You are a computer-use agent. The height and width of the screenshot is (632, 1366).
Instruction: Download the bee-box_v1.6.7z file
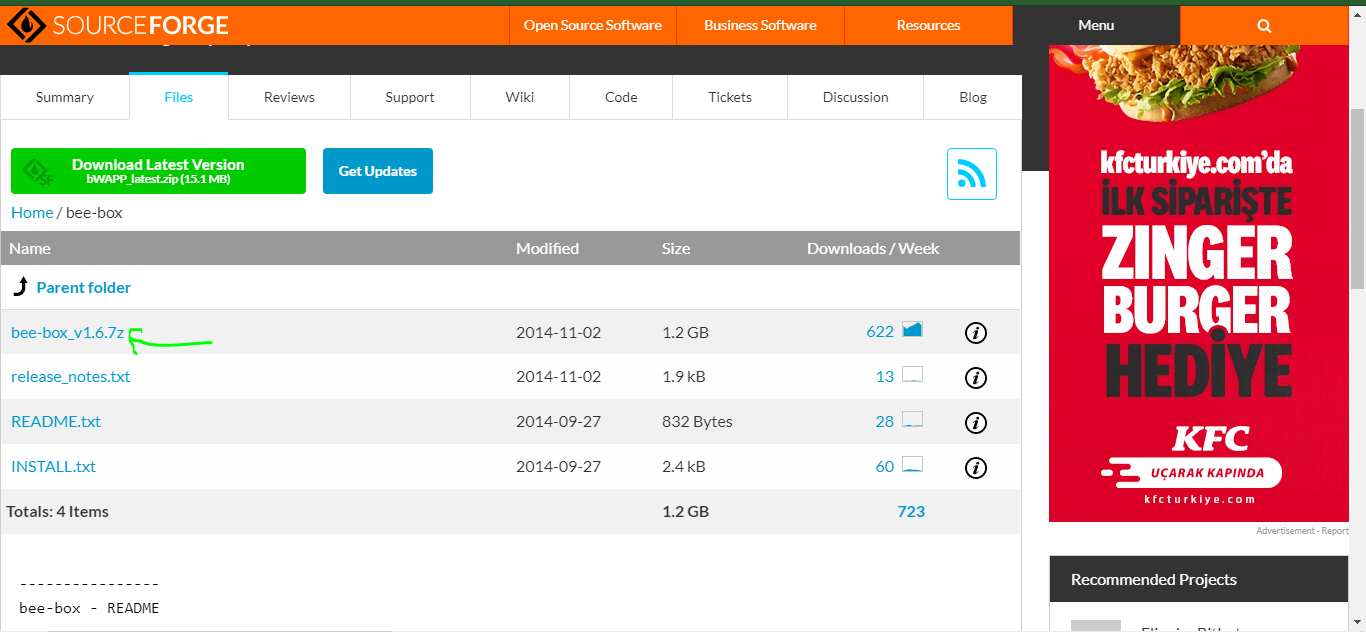click(x=67, y=332)
